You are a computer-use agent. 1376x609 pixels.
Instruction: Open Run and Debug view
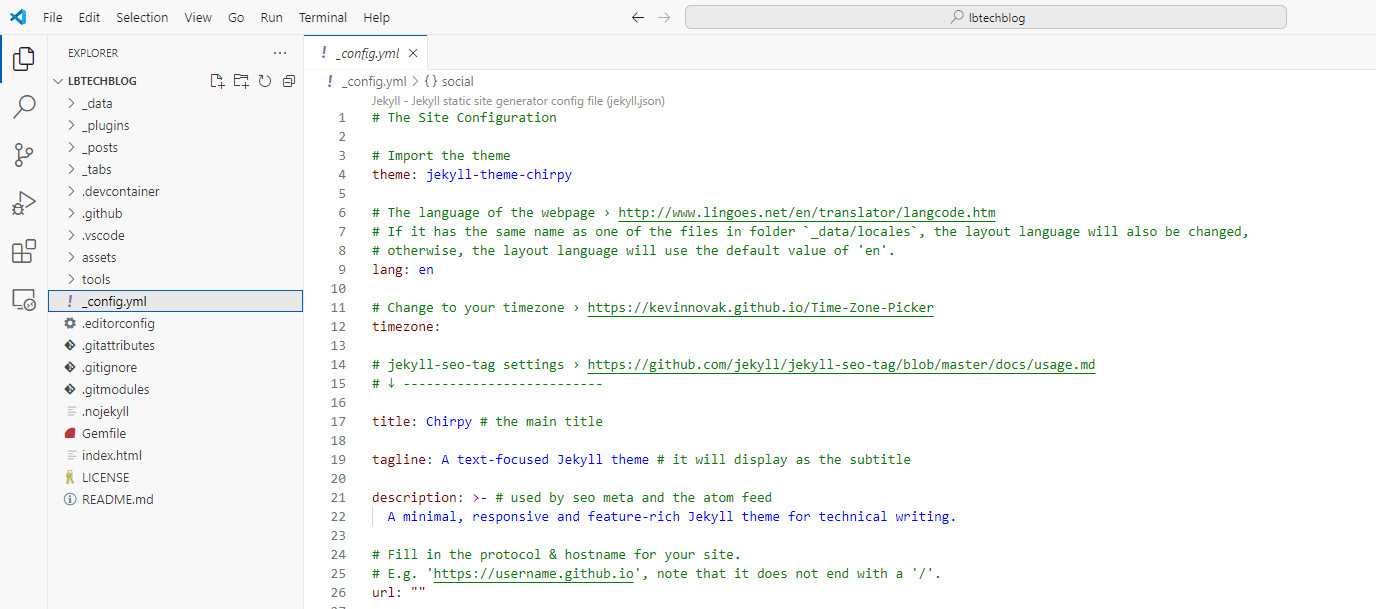(24, 203)
